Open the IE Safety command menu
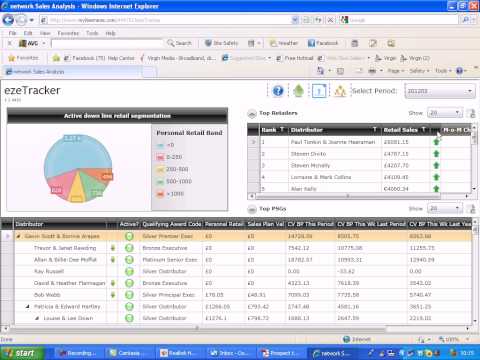 [419, 71]
